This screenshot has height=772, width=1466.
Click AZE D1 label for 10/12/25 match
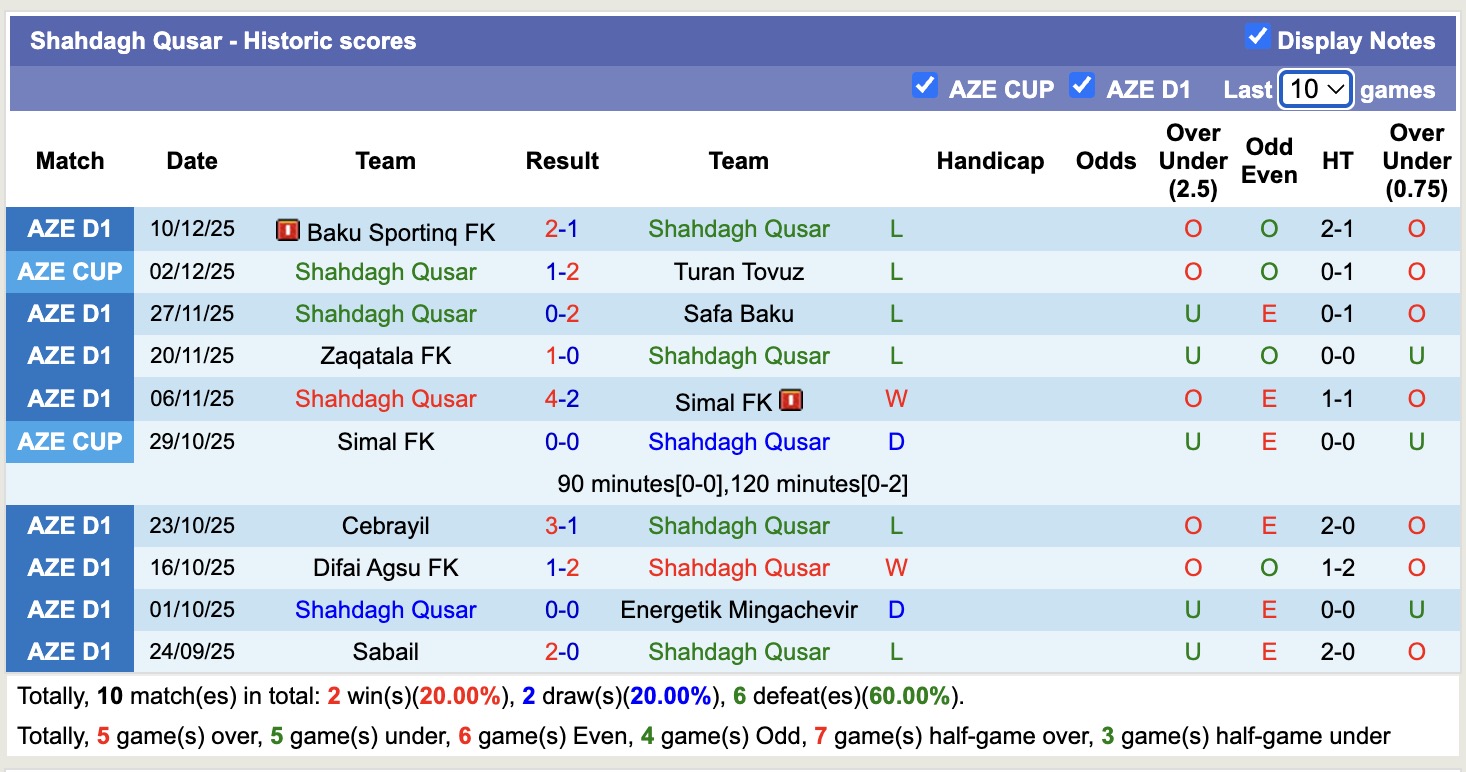click(70, 229)
